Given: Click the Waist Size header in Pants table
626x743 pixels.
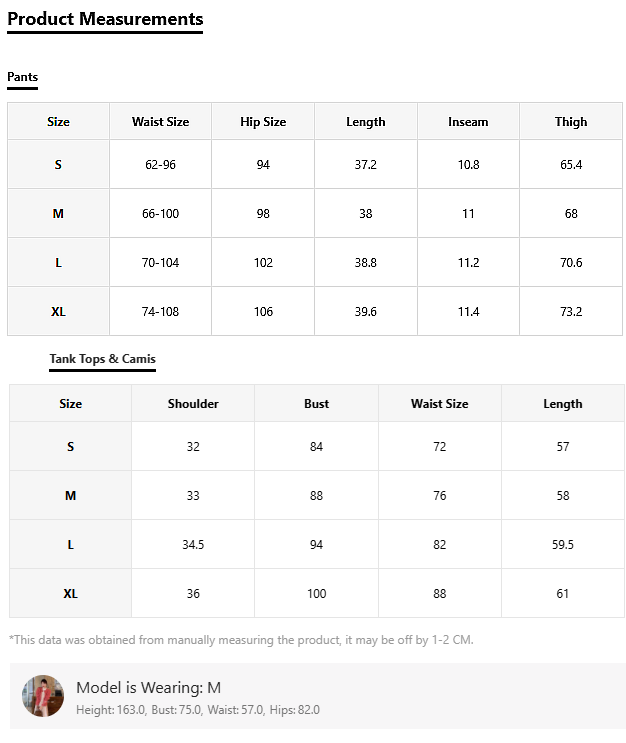Looking at the screenshot, I should point(160,122).
